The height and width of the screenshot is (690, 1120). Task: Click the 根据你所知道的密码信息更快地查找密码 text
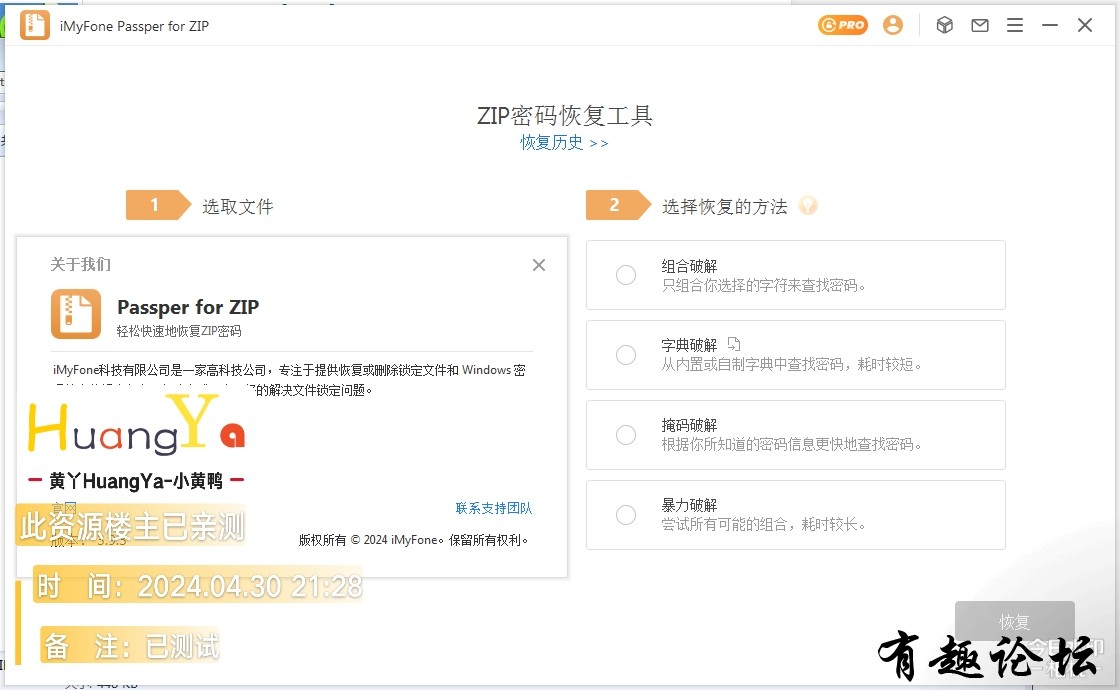[791, 444]
